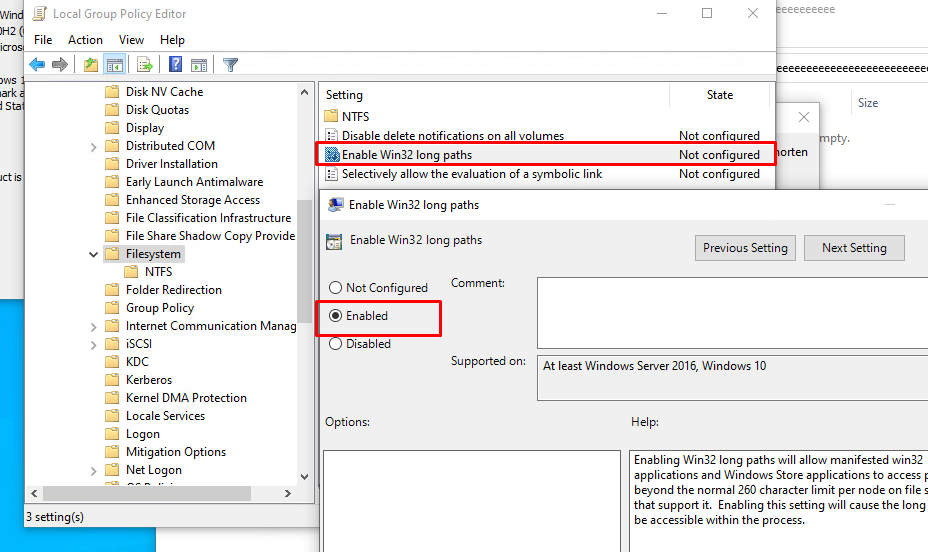Click the Filter funnel toolbar icon
The width and height of the screenshot is (928, 552).
pyautogui.click(x=230, y=65)
